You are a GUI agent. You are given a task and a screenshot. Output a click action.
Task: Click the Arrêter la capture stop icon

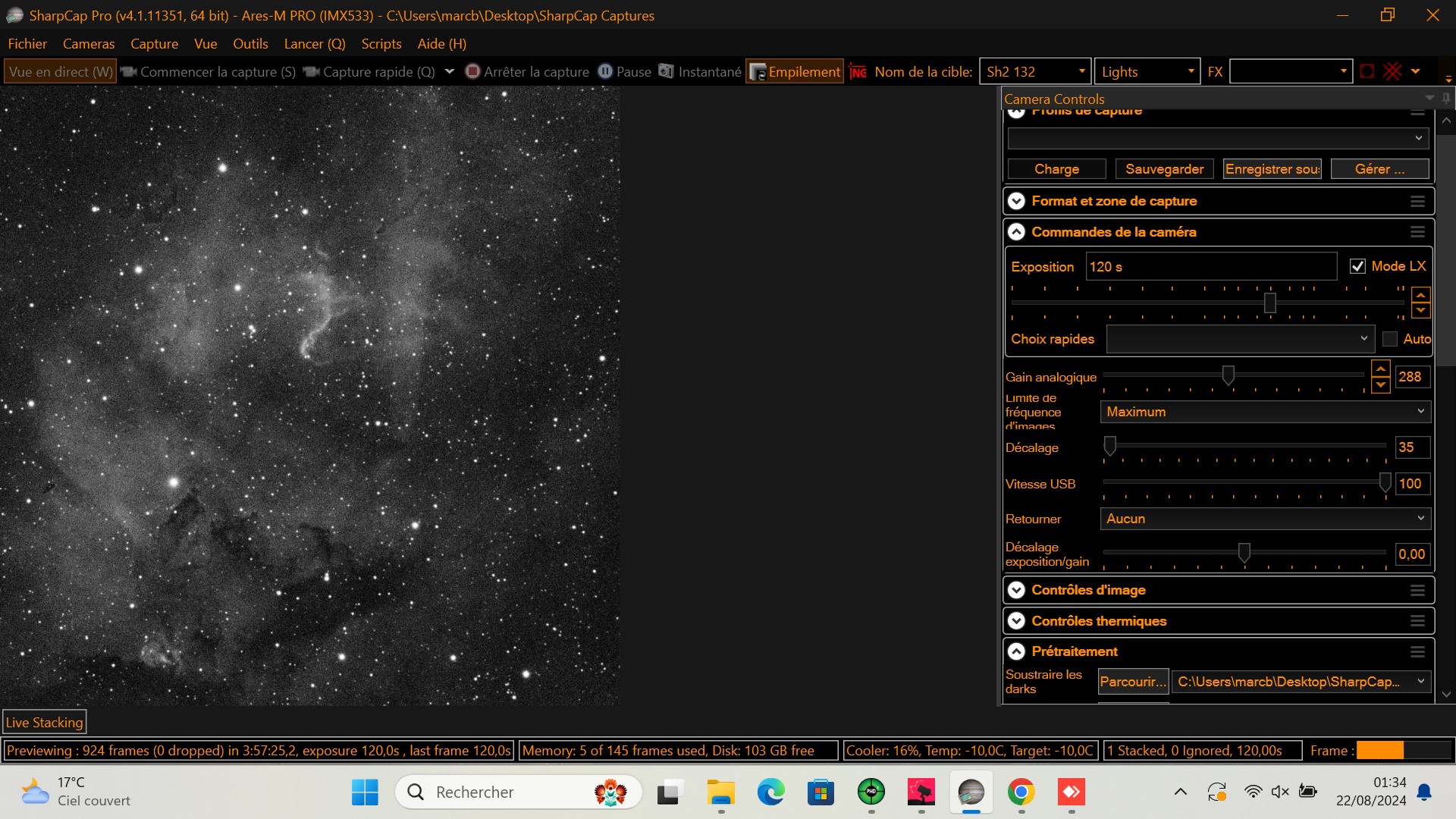coord(472,71)
